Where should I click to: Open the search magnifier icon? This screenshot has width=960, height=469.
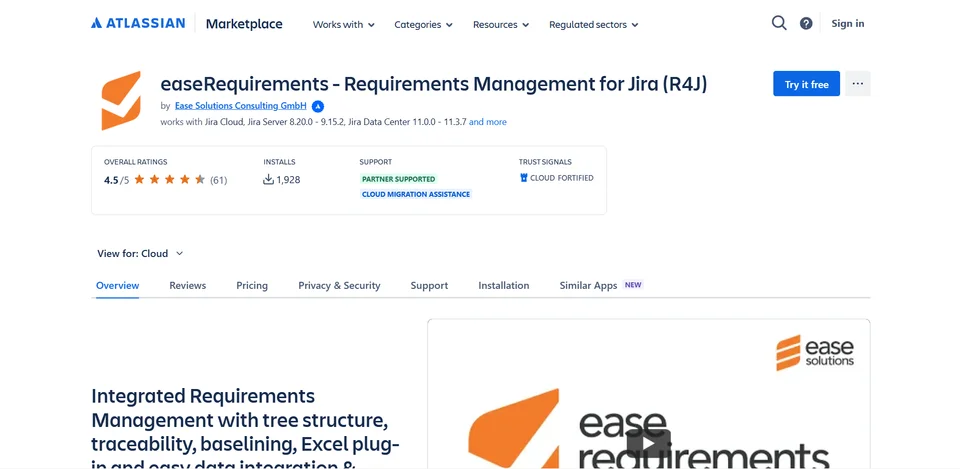click(779, 23)
